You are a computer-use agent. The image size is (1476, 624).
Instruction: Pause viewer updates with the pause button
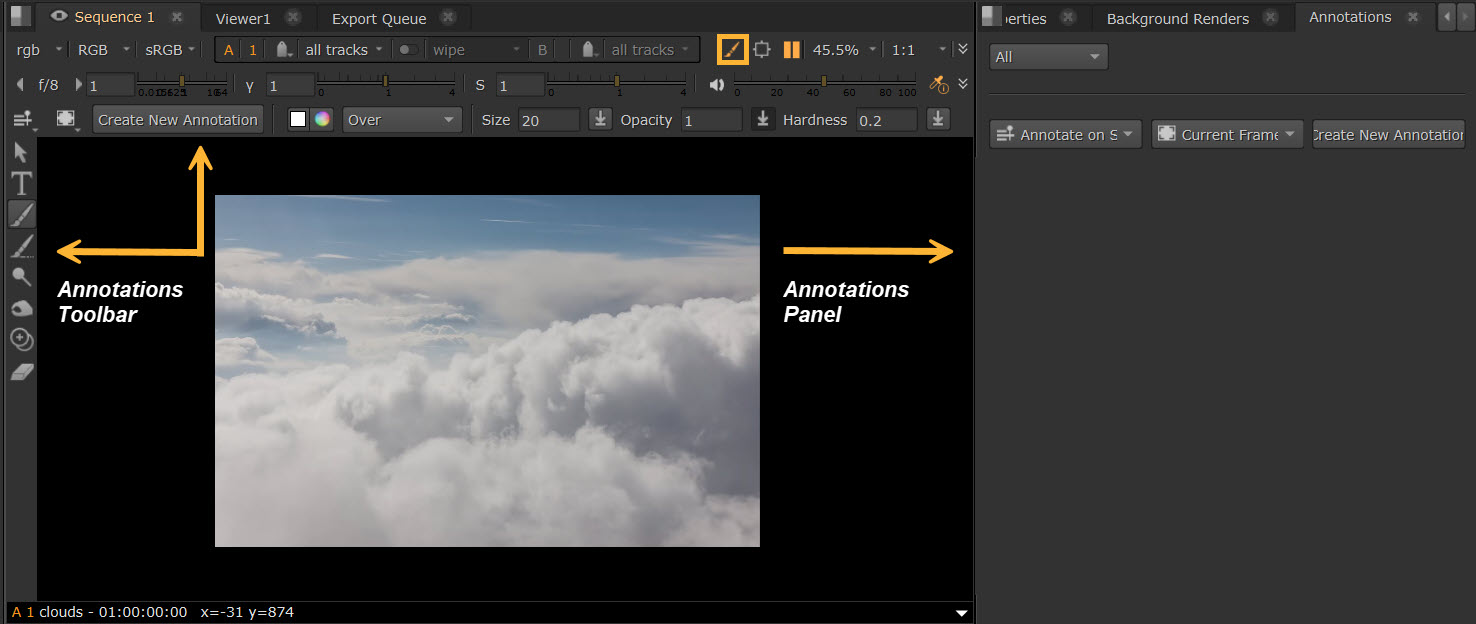coord(791,50)
